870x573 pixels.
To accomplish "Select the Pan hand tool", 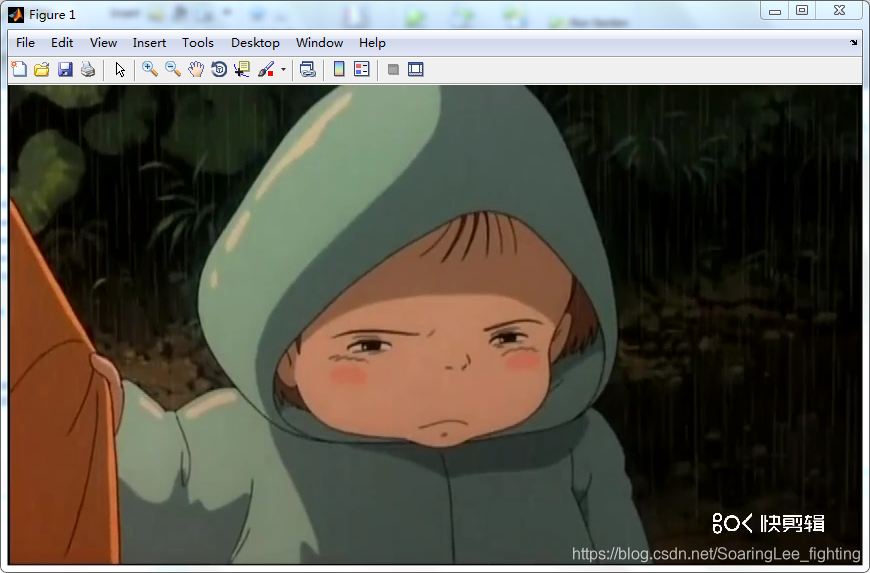I will (196, 69).
